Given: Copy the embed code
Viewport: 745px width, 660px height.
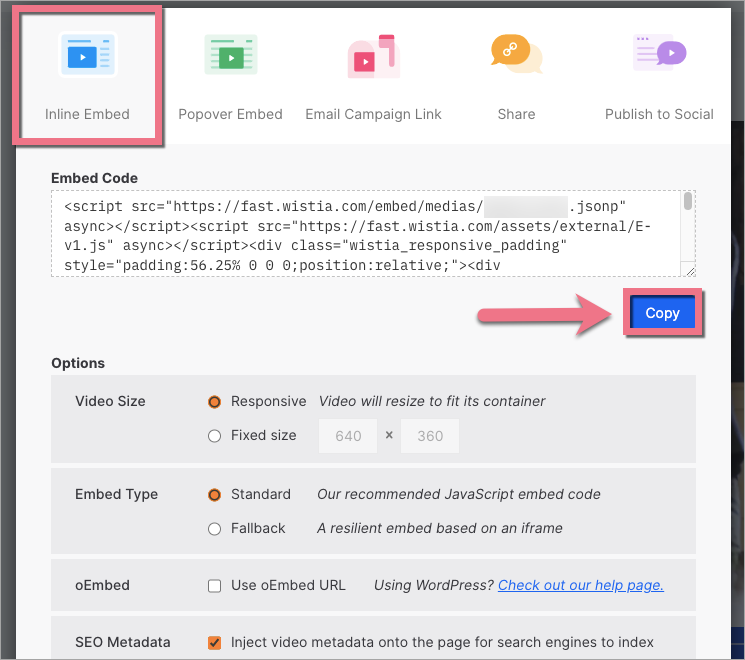Looking at the screenshot, I should [x=662, y=313].
